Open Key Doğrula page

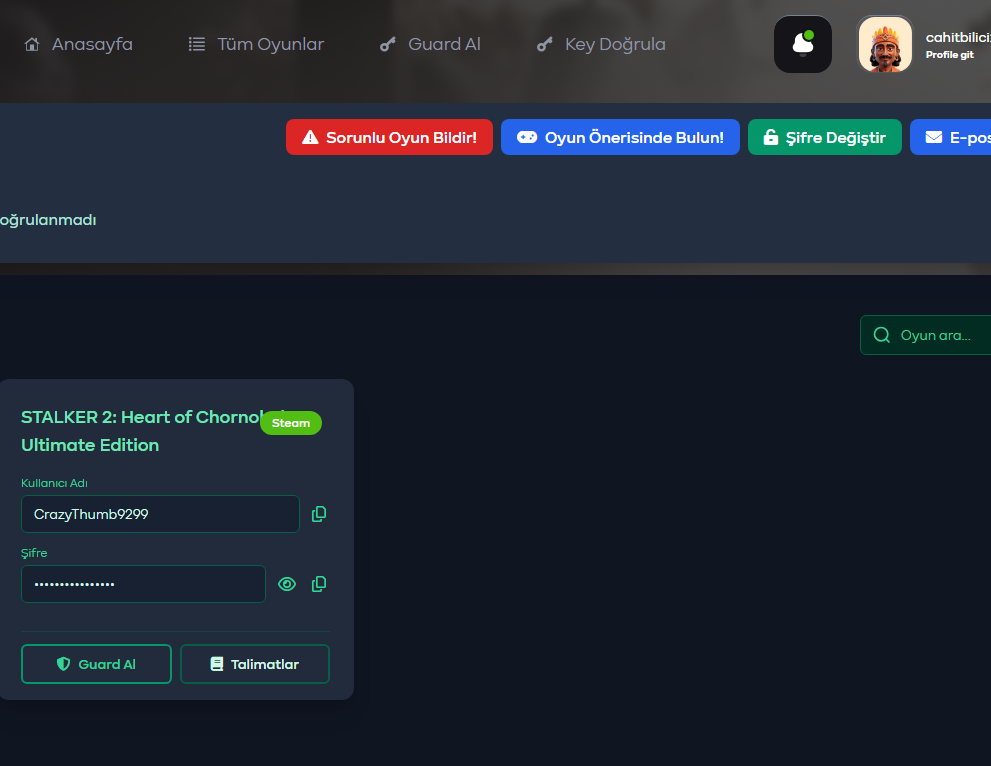coord(601,44)
